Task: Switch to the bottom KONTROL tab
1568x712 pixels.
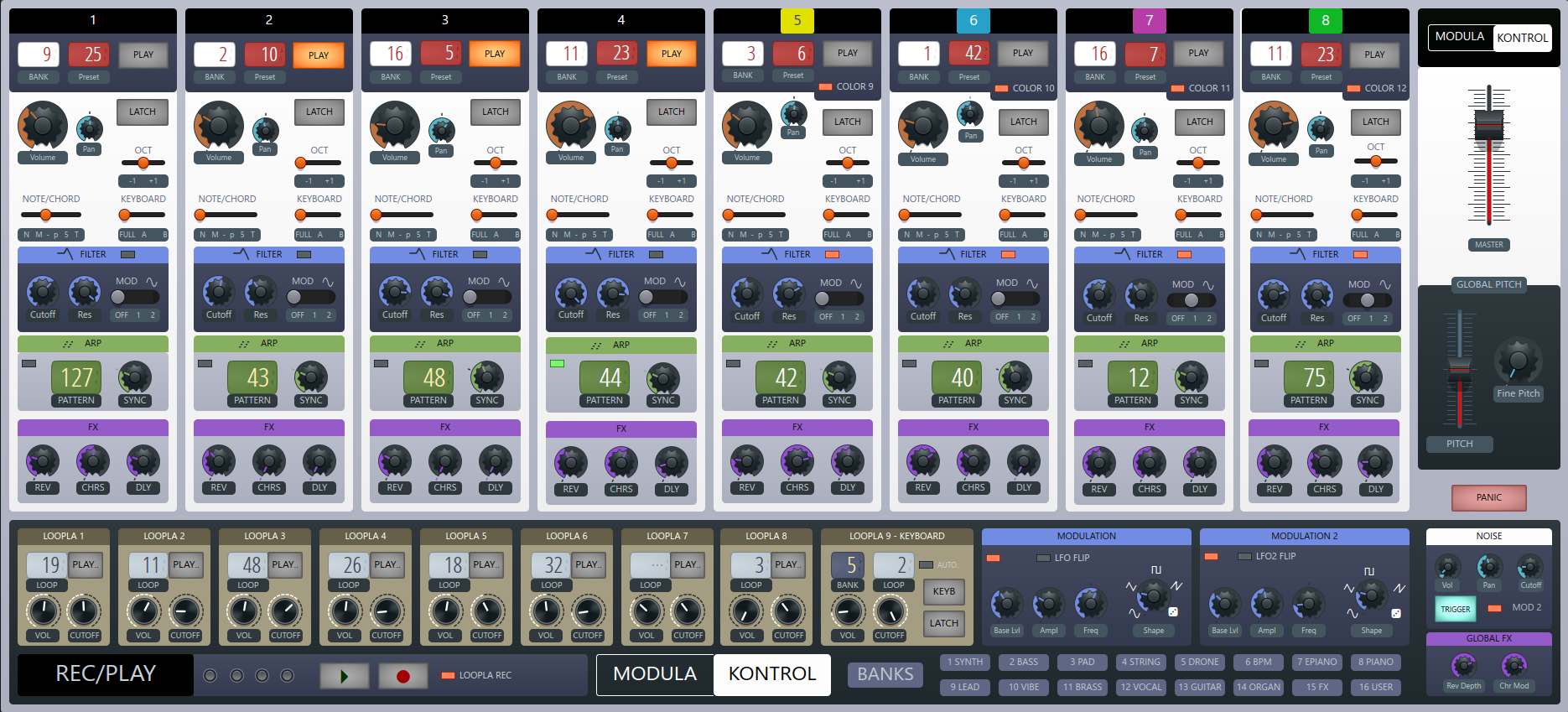Action: pos(772,674)
